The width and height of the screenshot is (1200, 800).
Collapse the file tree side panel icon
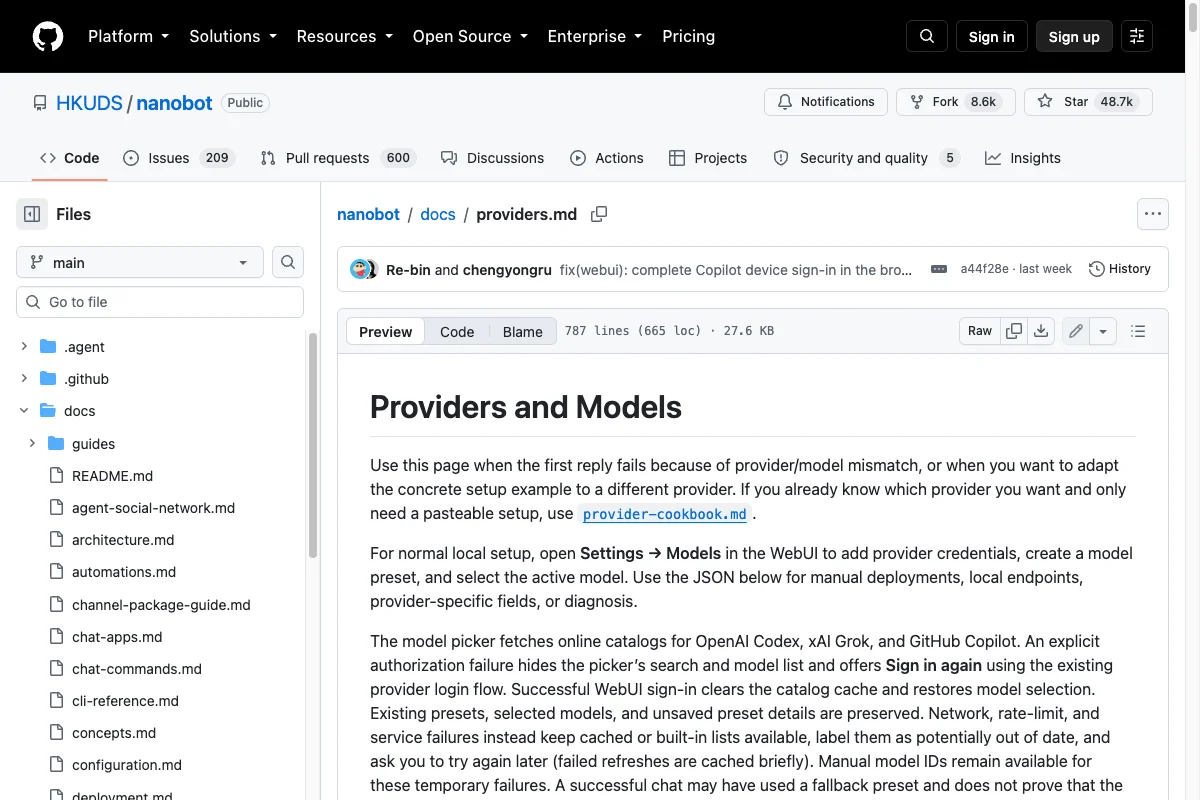[x=32, y=214]
